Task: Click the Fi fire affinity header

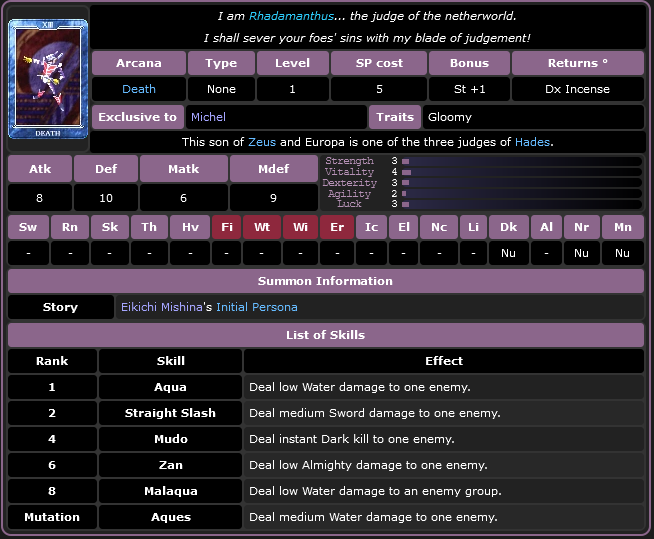Action: (x=227, y=227)
